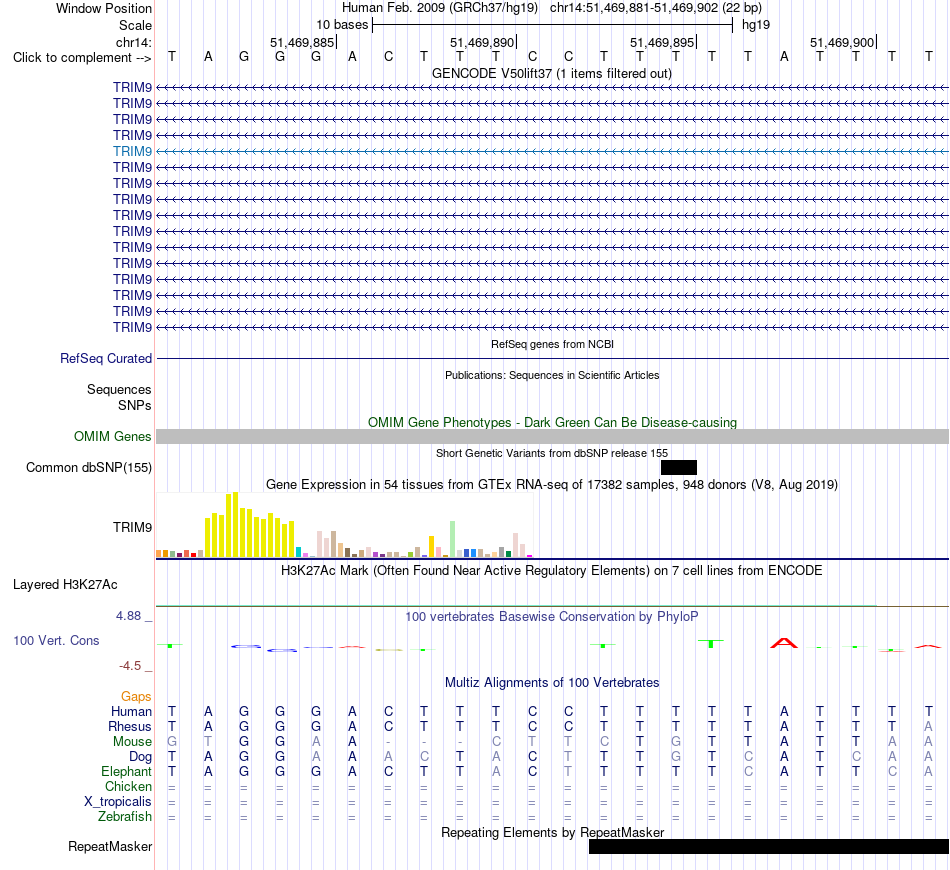Click the 'RefSeq Curated' track label
The image size is (950, 870).
106,359
